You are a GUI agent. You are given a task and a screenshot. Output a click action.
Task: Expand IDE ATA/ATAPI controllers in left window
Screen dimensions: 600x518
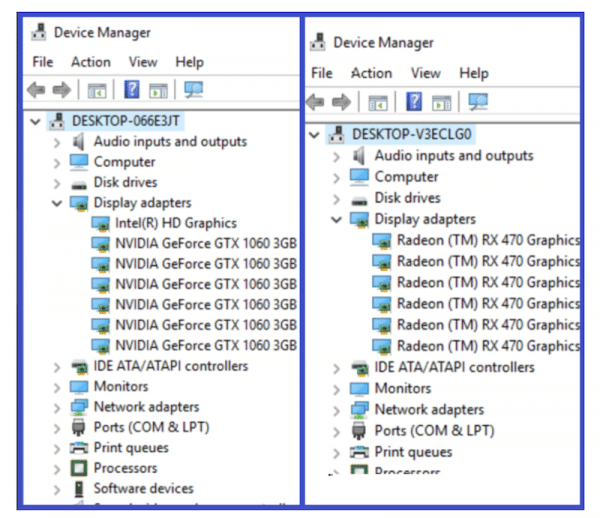(x=57, y=367)
